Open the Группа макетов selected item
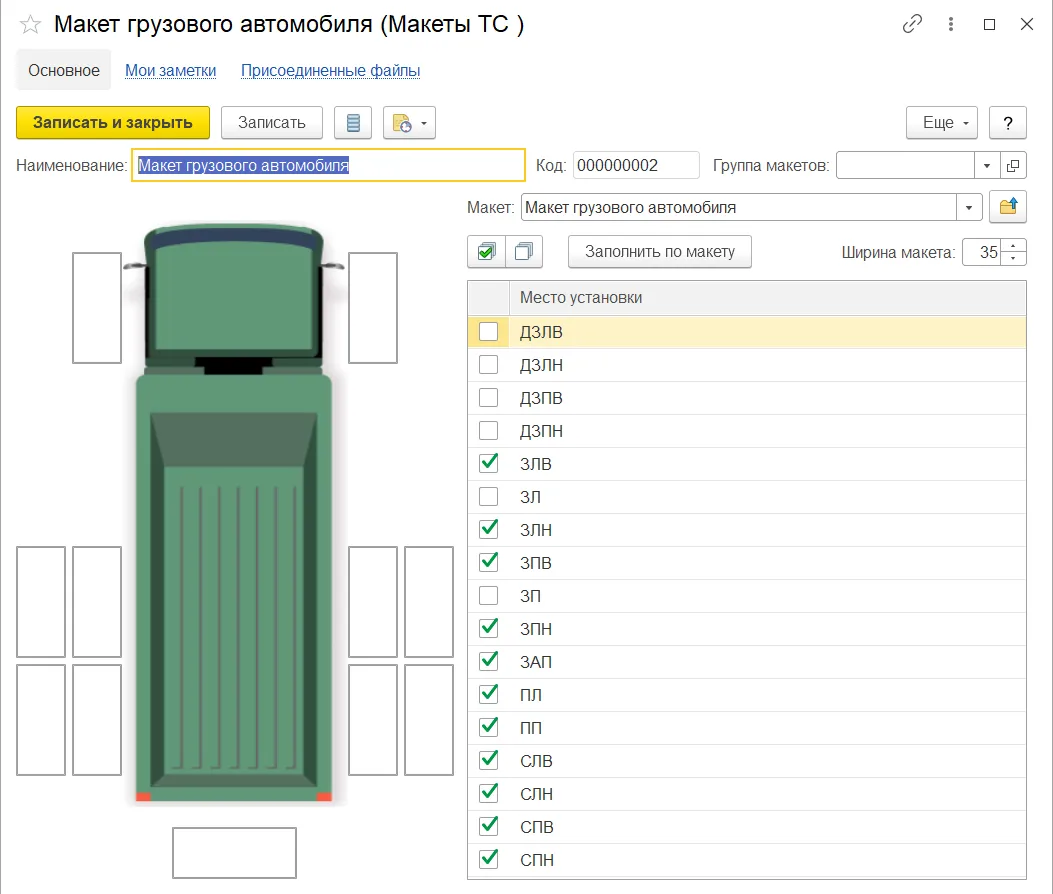This screenshot has height=894, width=1053. click(1013, 165)
